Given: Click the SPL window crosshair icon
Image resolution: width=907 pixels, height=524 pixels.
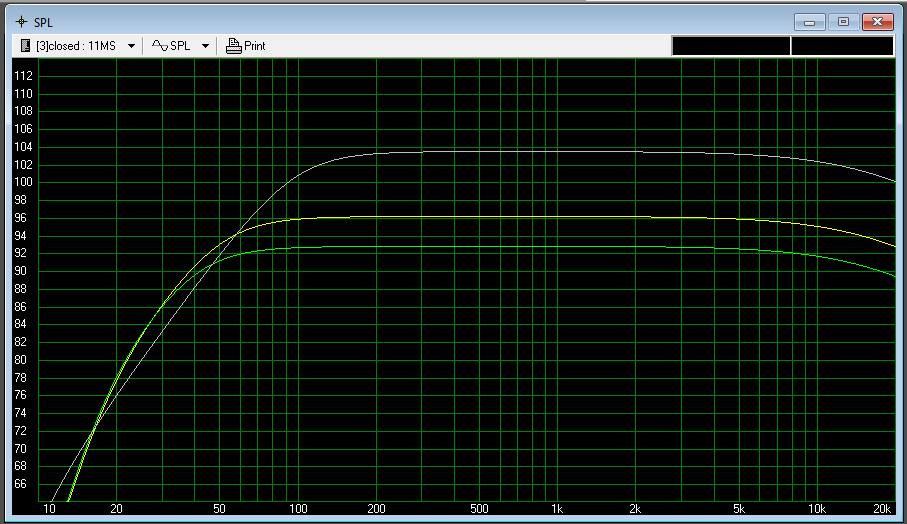Looking at the screenshot, I should click(x=21, y=22).
